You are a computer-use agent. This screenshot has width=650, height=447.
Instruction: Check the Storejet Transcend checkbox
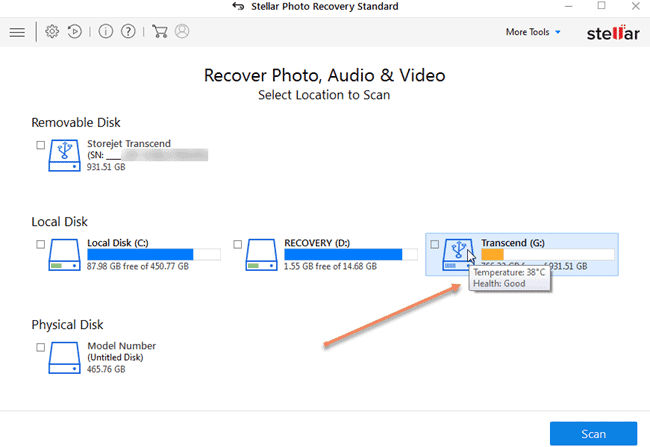[x=40, y=145]
